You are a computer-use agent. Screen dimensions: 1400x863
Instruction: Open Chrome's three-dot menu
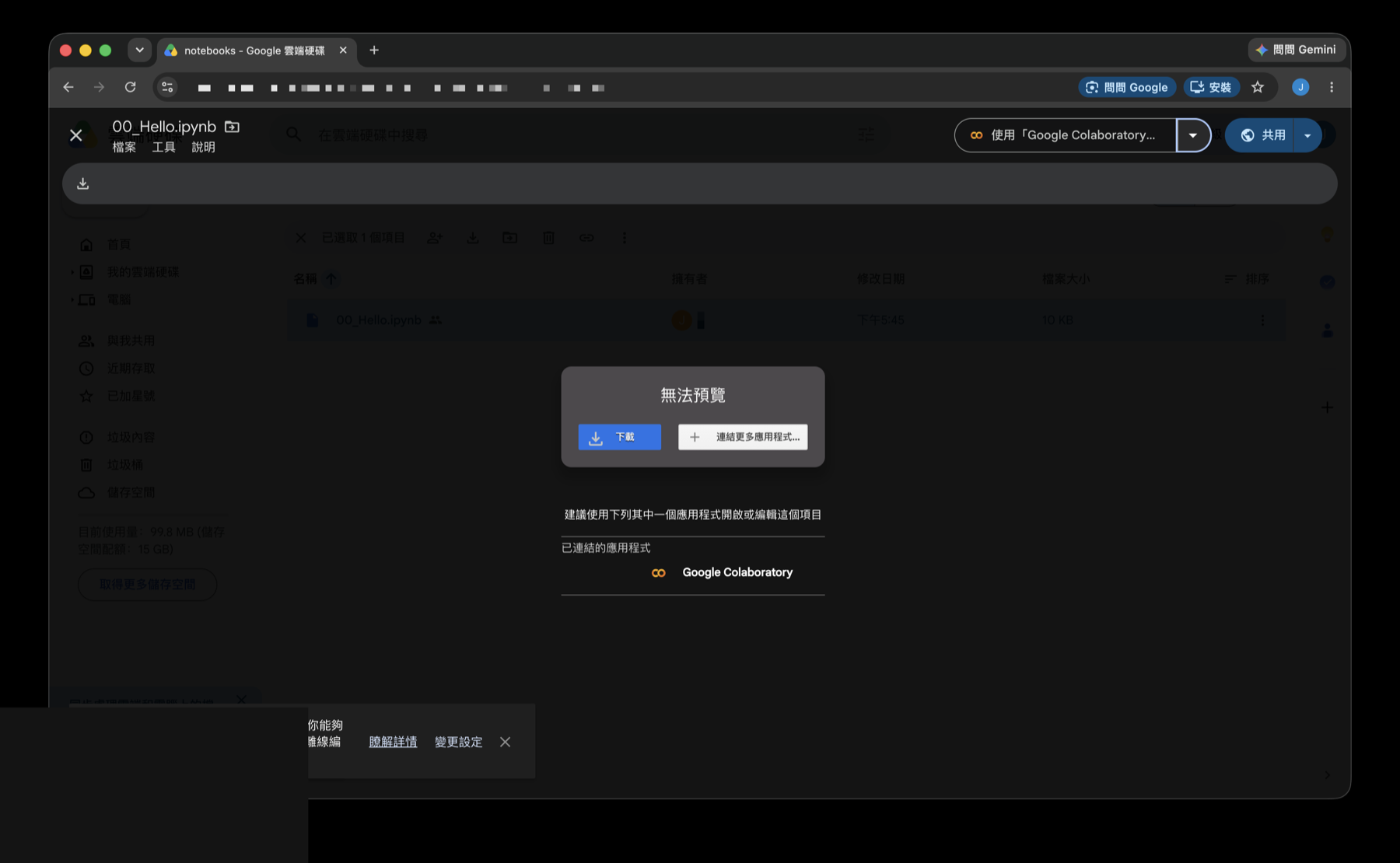pos(1332,87)
